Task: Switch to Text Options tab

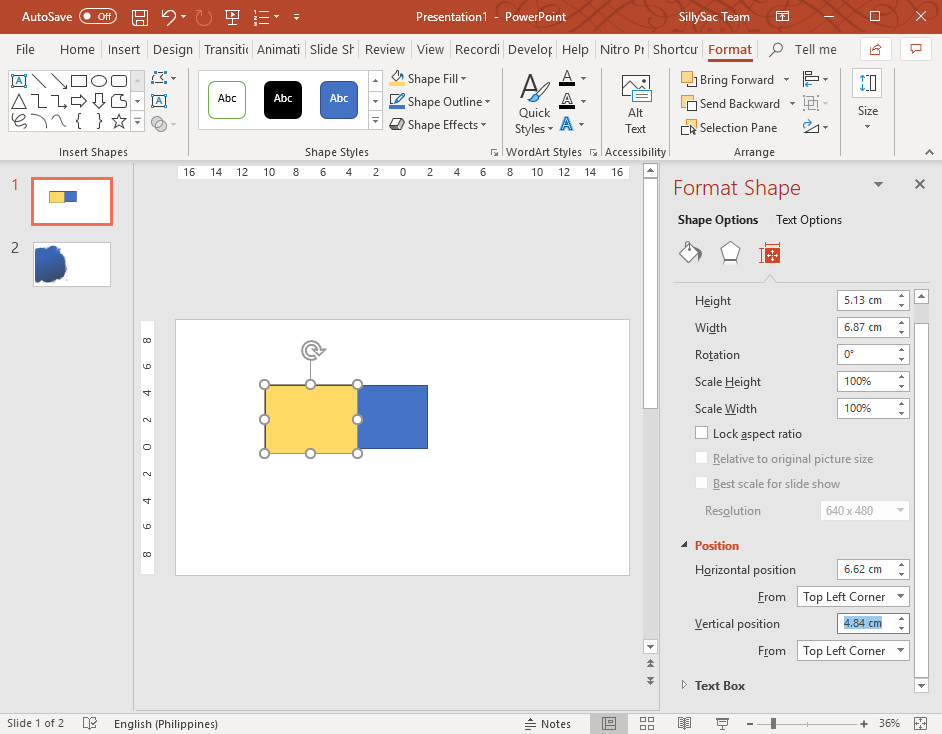Action: [808, 220]
